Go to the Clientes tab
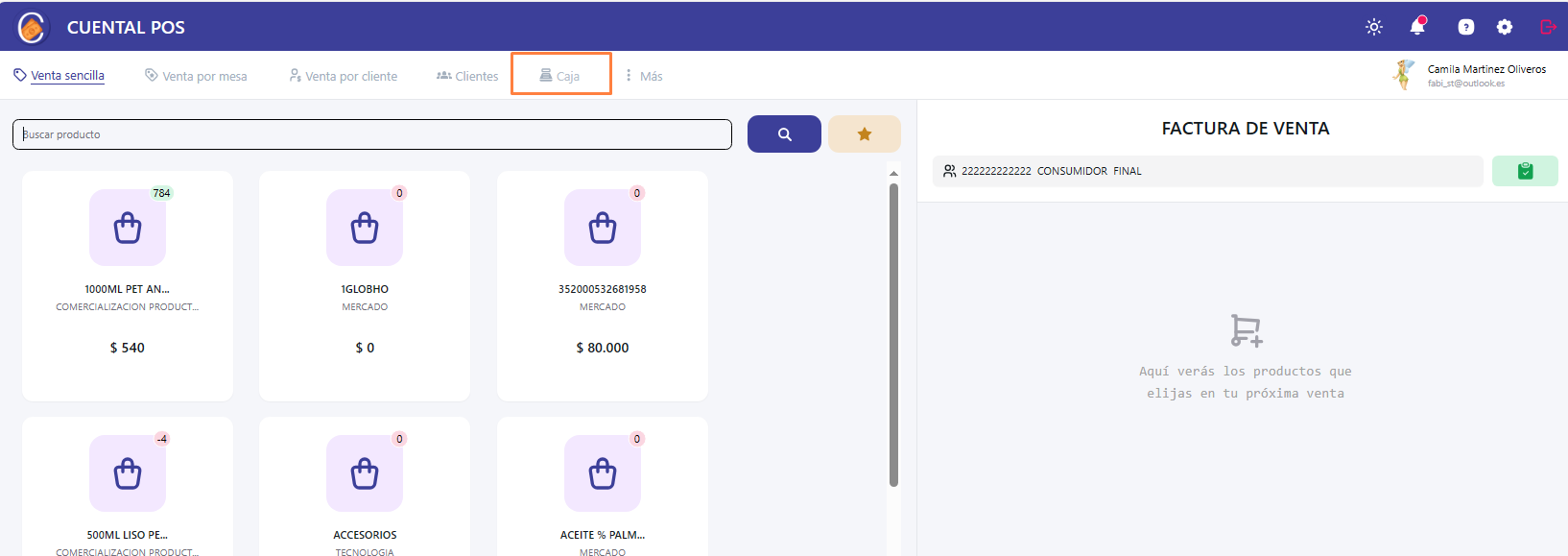 coord(467,76)
